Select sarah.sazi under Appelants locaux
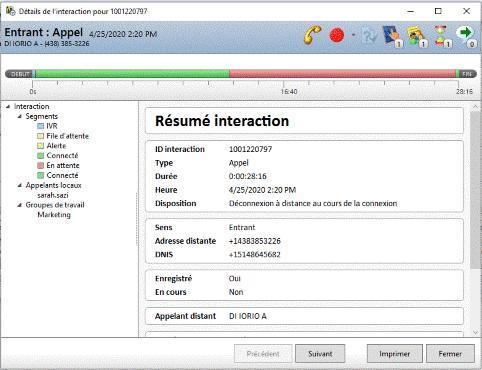The image size is (482, 370). click(53, 195)
